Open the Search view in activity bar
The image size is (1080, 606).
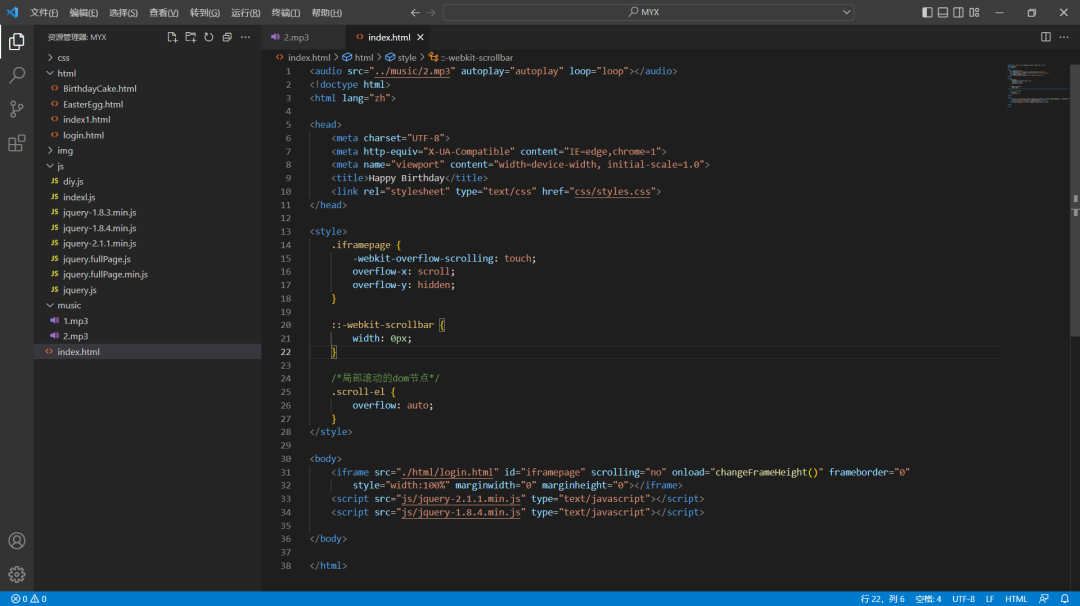point(17,75)
